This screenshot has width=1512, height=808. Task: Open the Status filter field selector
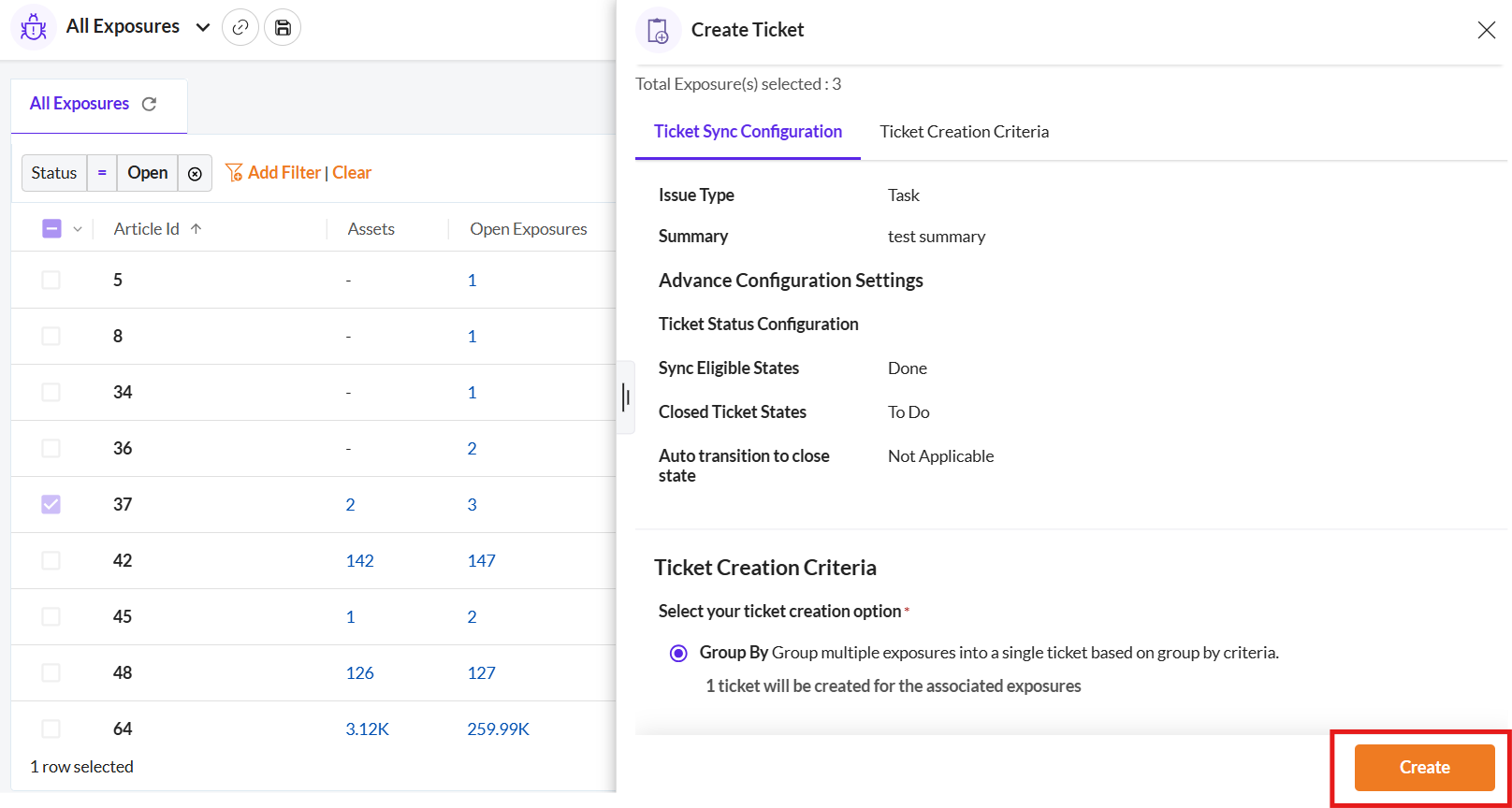coord(54,173)
